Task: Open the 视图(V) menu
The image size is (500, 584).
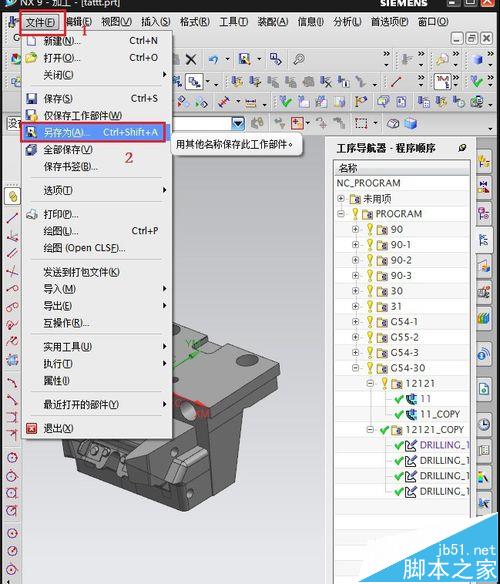Action: click(116, 22)
